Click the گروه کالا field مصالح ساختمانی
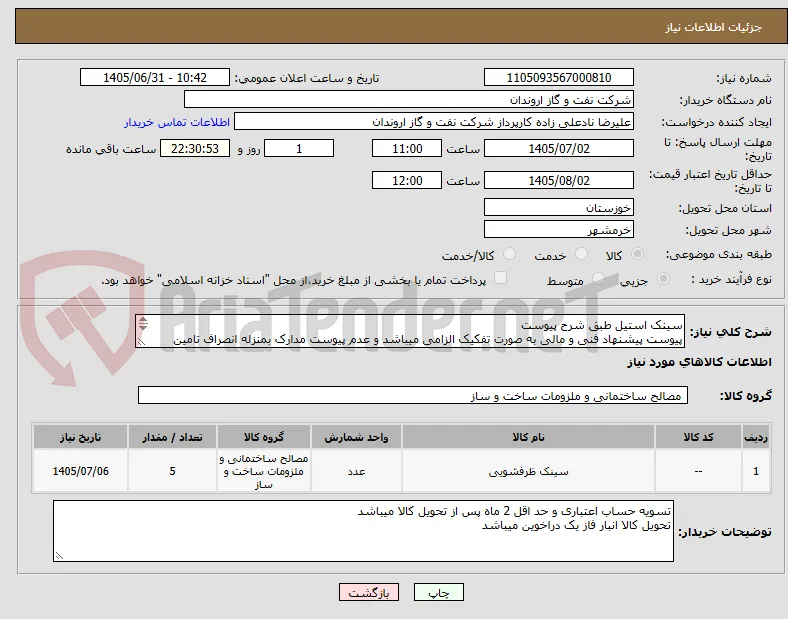 tap(413, 395)
